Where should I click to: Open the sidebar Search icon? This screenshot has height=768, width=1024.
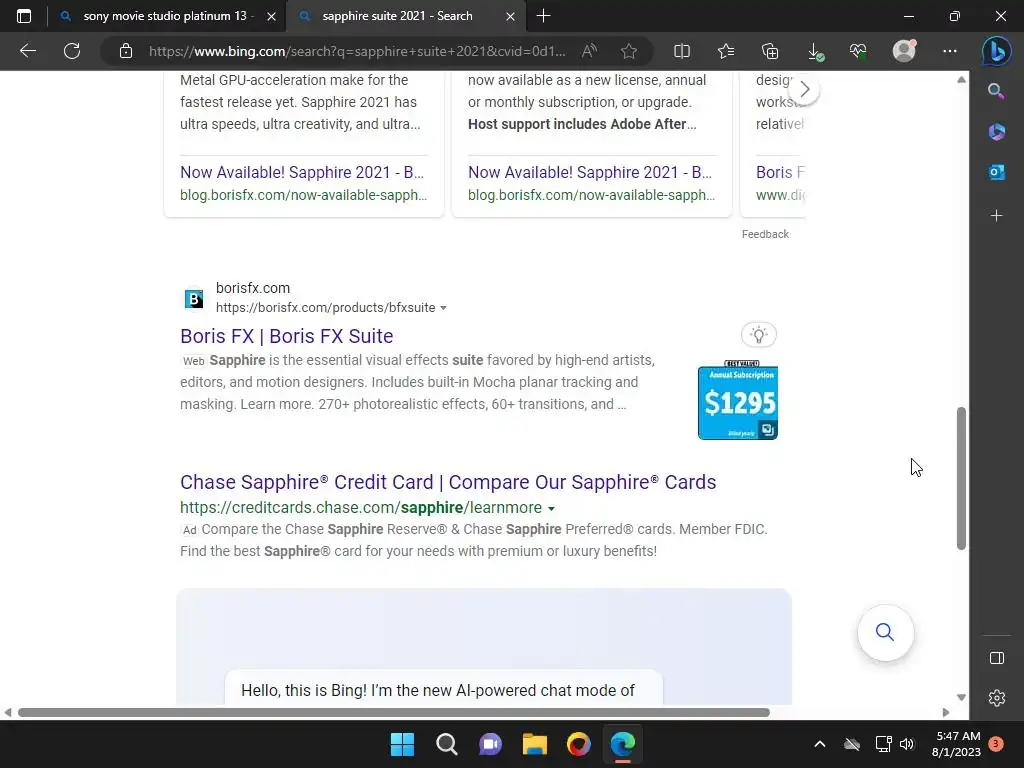coord(996,91)
